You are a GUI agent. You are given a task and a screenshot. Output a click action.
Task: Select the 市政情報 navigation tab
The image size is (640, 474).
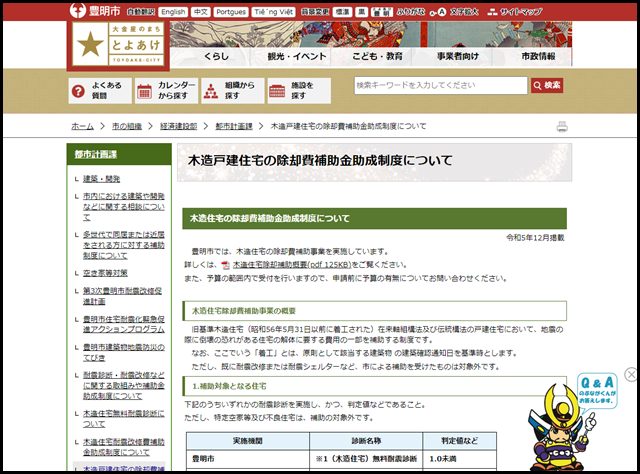point(538,57)
